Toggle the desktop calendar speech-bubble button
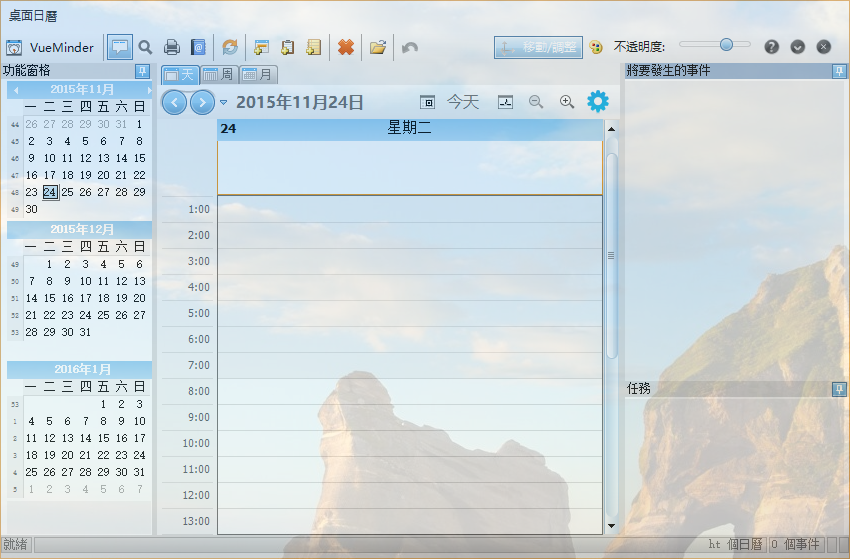The image size is (850, 559). (x=120, y=47)
